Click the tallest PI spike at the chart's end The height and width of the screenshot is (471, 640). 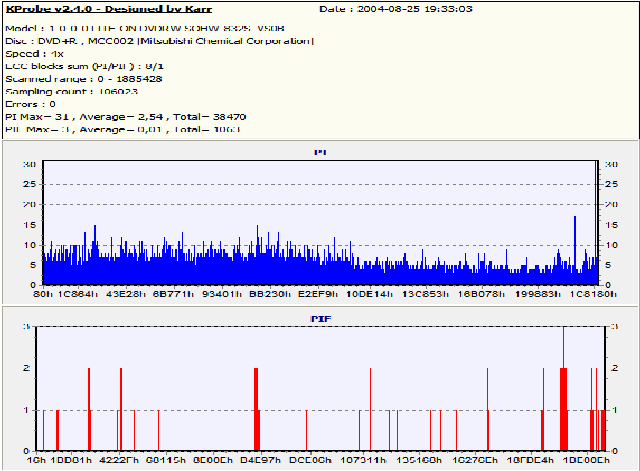597,222
